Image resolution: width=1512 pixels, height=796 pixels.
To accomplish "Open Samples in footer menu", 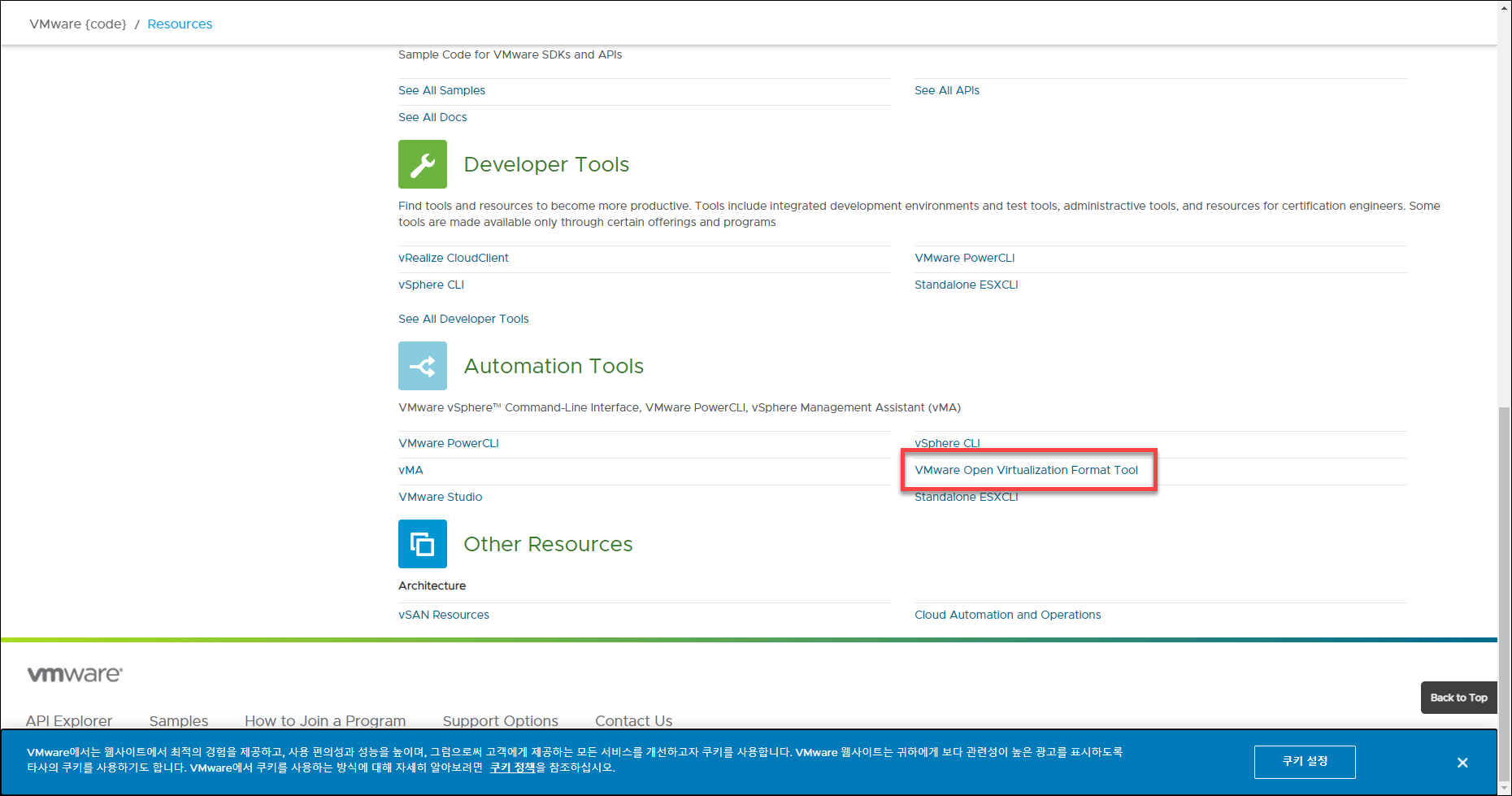I will (x=179, y=720).
